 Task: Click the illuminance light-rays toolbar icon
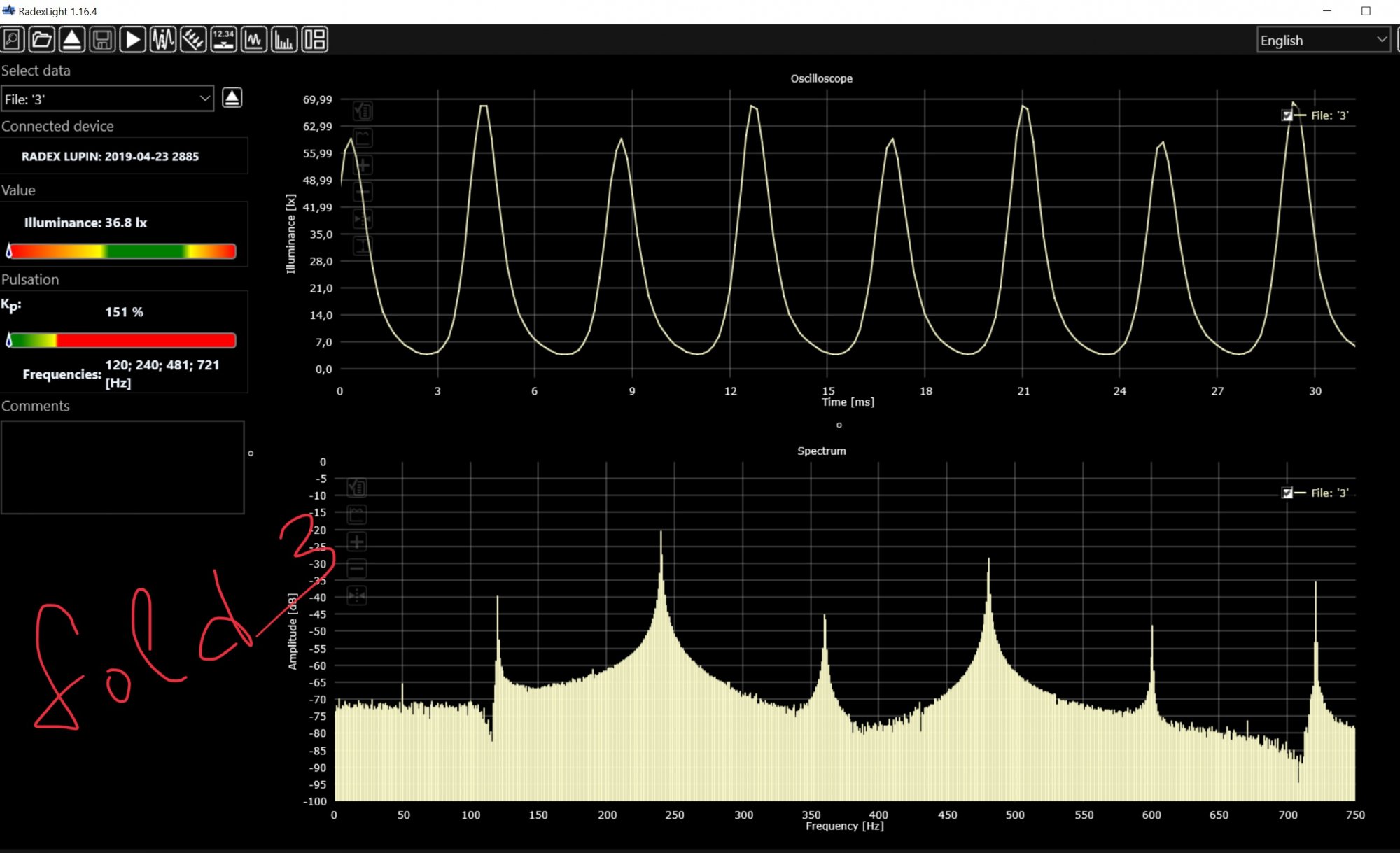(193, 40)
